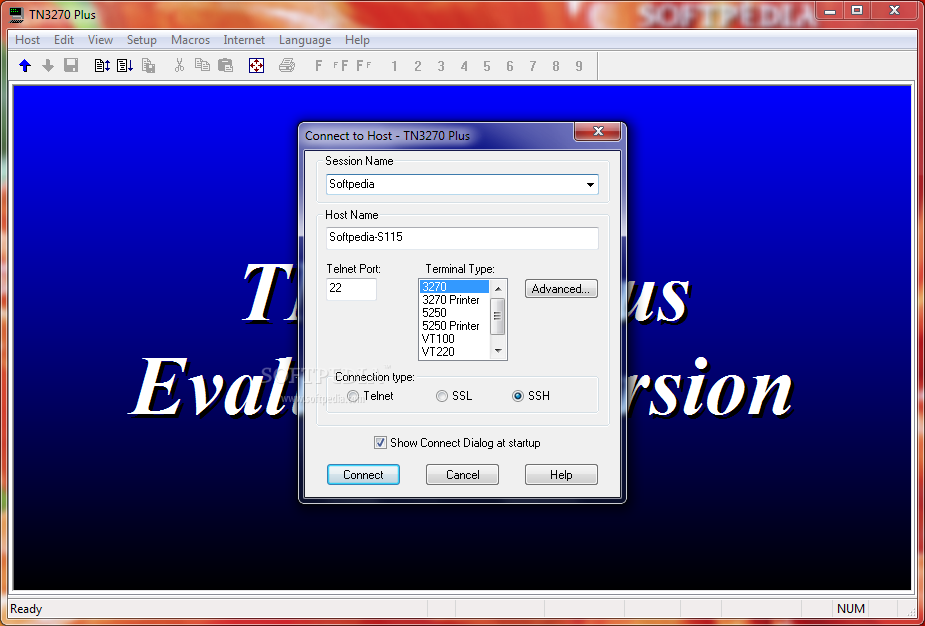The height and width of the screenshot is (626, 925).
Task: Click the gray down-arrow disconnect icon
Action: 48,65
